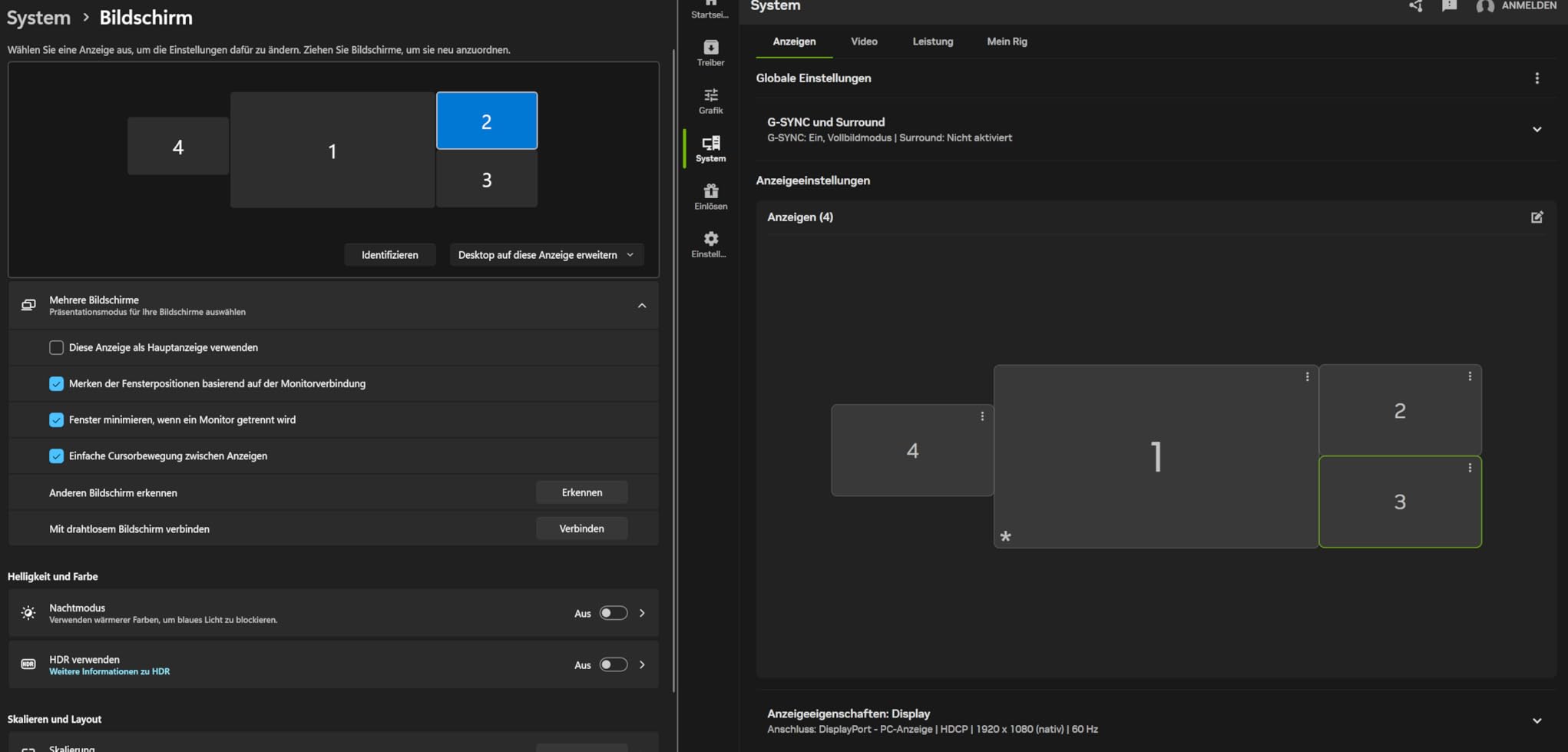Open the Treiber section in sidebar
This screenshot has height=752, width=1568.
710,53
